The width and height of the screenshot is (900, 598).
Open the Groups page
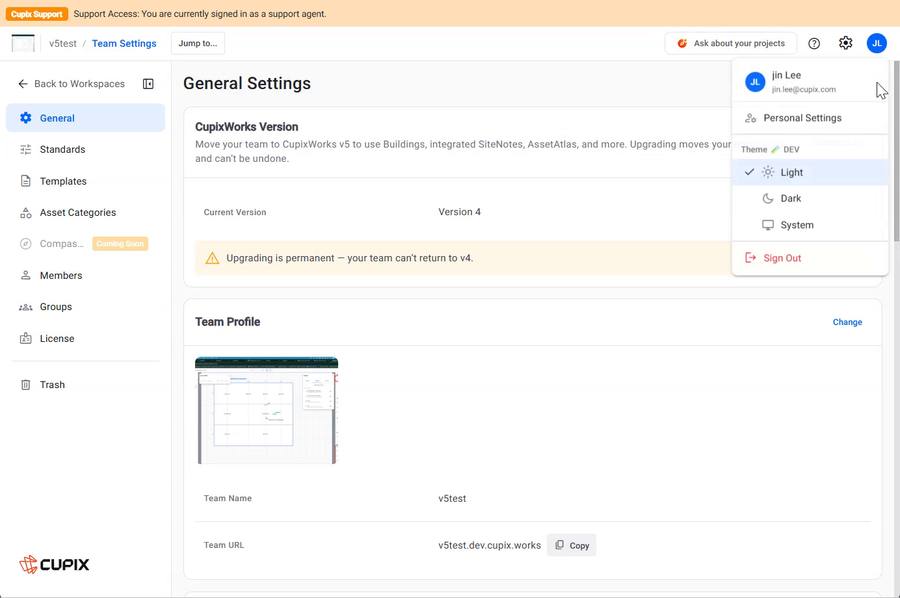coord(86,307)
